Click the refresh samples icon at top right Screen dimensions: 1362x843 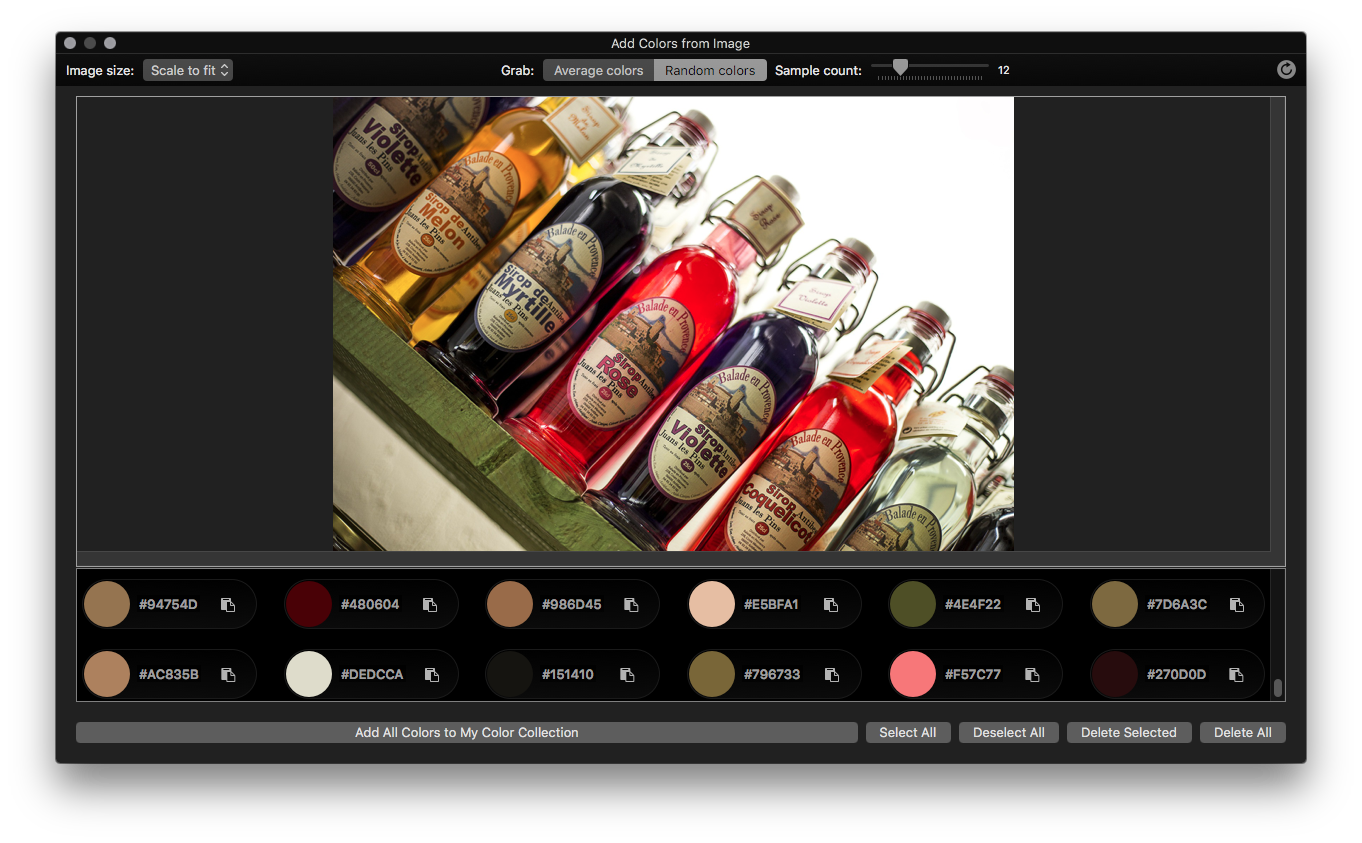1287,70
